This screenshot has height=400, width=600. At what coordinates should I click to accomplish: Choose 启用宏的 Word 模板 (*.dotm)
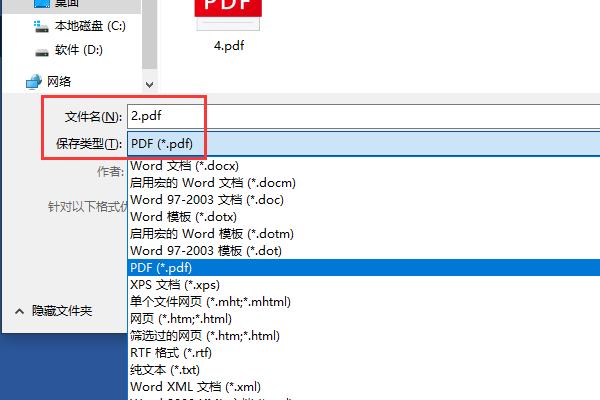[211, 233]
